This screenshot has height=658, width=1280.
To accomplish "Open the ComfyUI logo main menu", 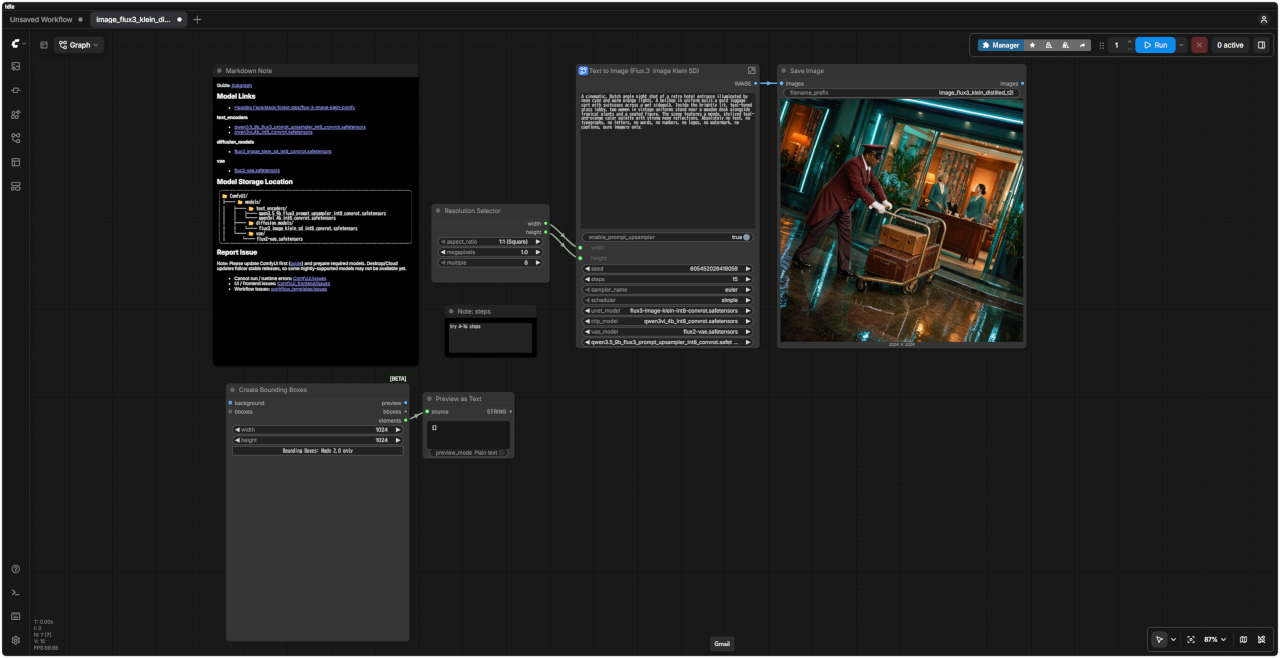I will pos(17,44).
